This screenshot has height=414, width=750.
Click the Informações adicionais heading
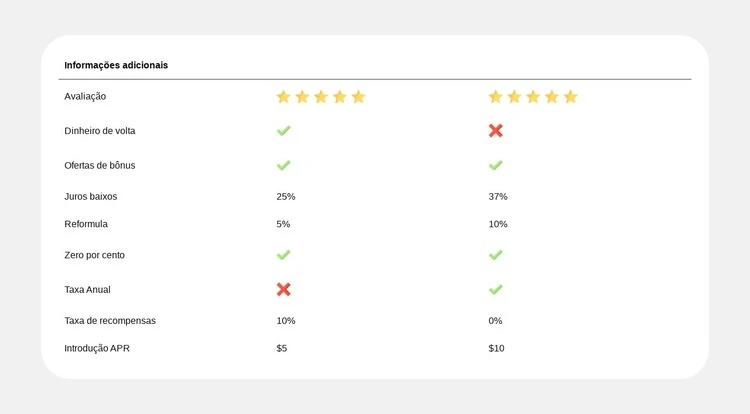(x=116, y=65)
